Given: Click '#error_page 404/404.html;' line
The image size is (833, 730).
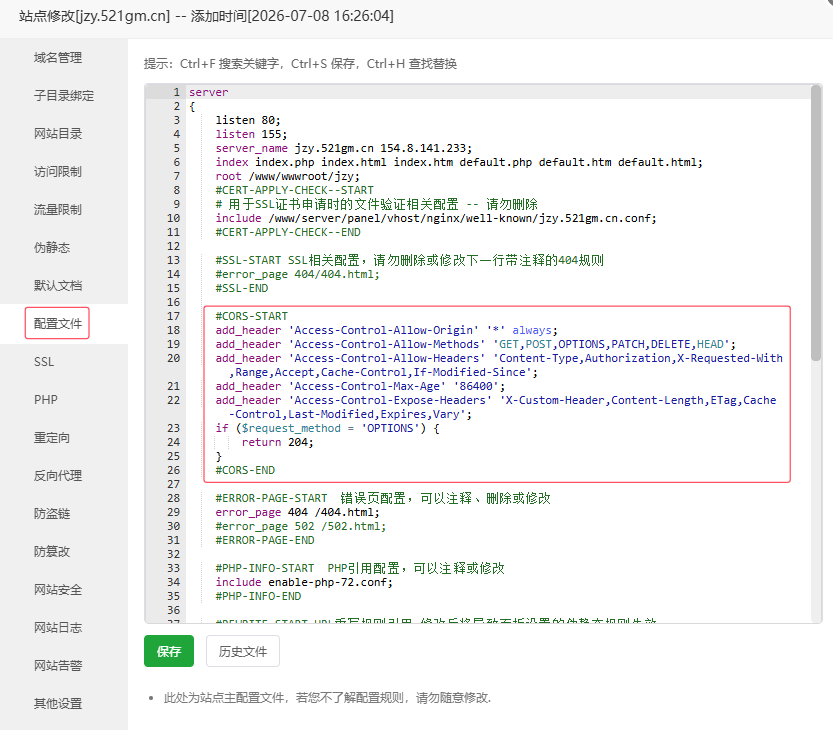Looking at the screenshot, I should [297, 274].
